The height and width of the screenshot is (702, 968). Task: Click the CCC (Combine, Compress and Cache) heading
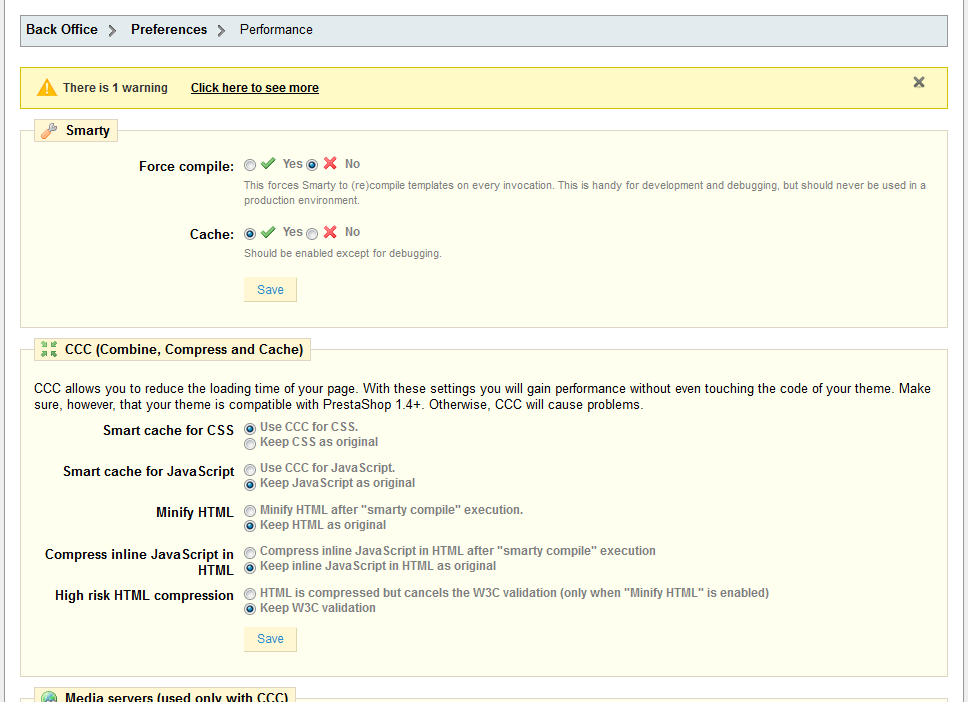(184, 349)
